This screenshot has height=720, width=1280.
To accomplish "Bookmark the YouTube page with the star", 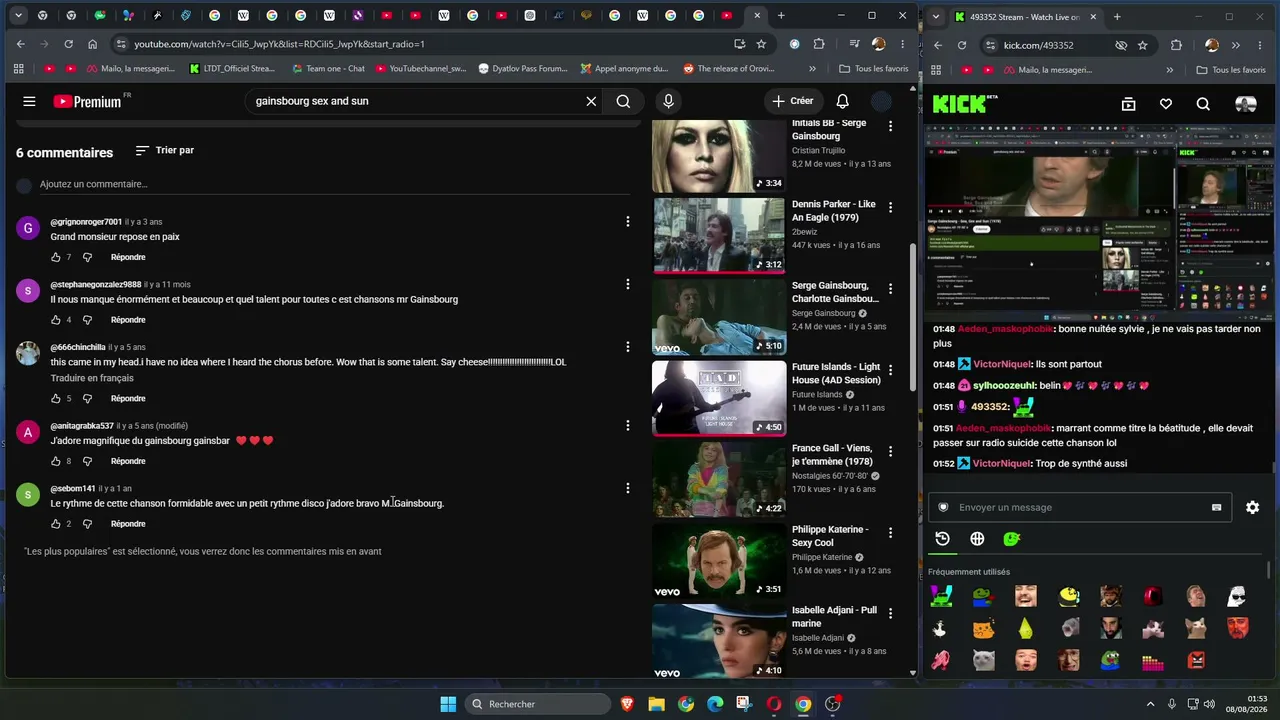I will 761,44.
